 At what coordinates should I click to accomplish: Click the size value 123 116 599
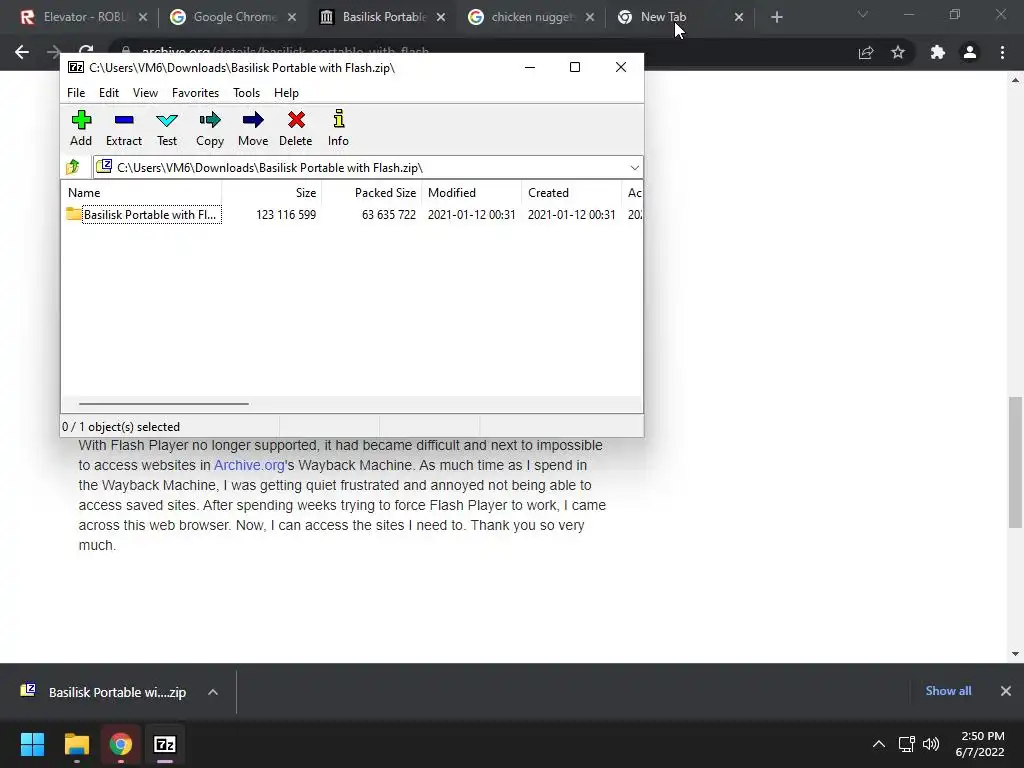pyautogui.click(x=286, y=215)
